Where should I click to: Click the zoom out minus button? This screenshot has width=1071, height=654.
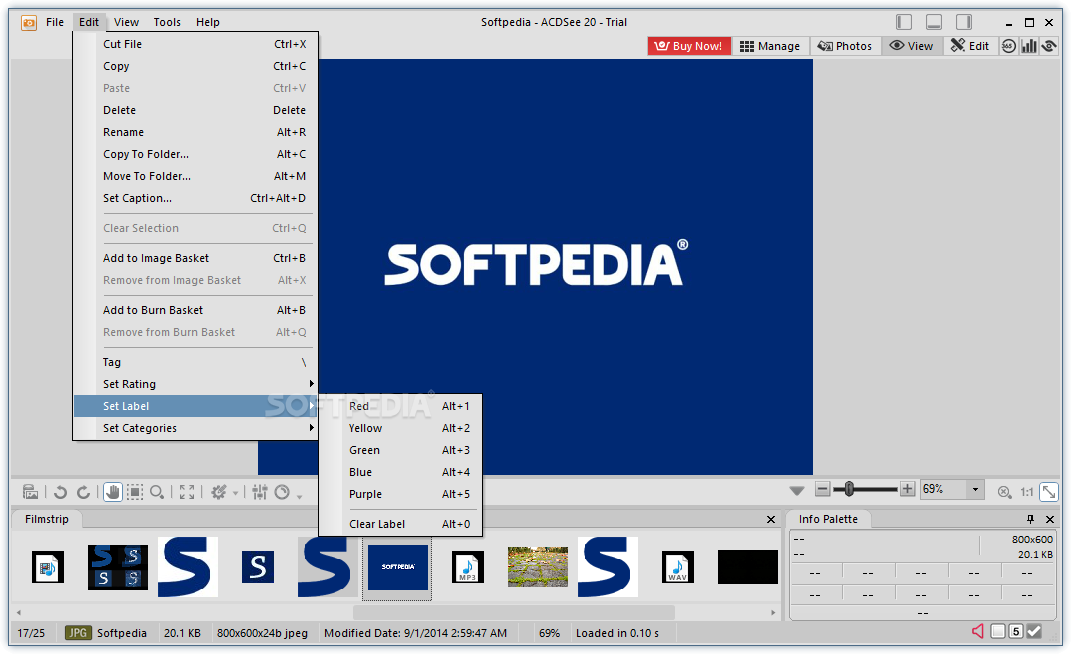point(823,489)
